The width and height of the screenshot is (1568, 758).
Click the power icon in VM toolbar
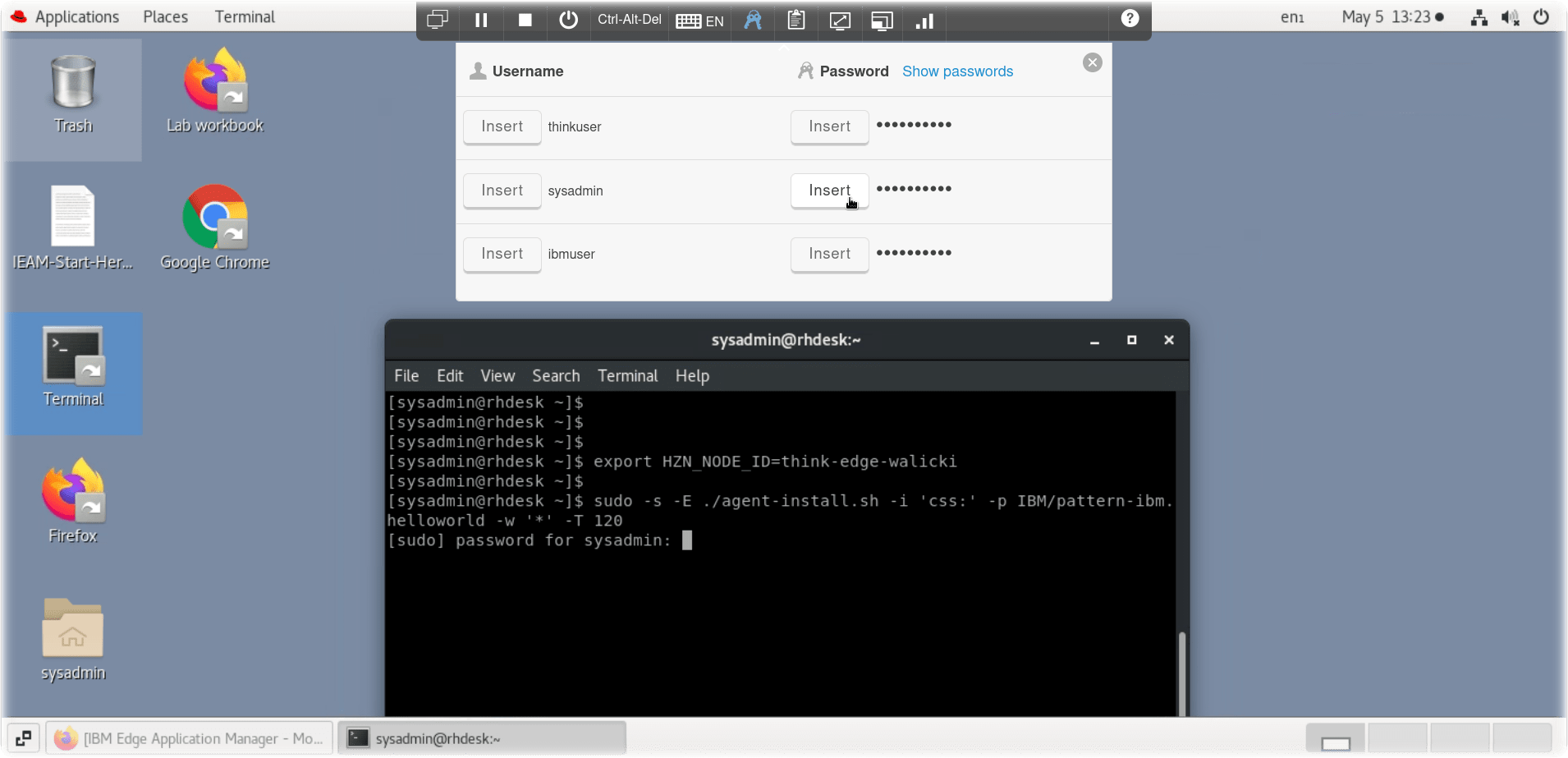568,20
